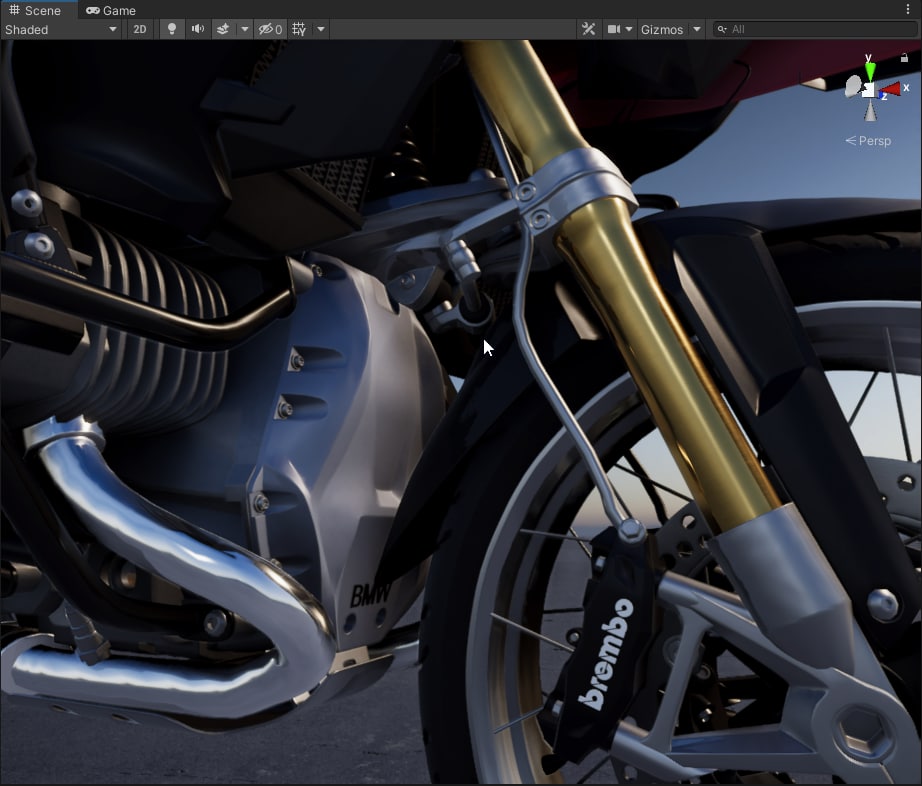922x786 pixels.
Task: Open the scene effects dropdown arrow
Action: [x=245, y=29]
